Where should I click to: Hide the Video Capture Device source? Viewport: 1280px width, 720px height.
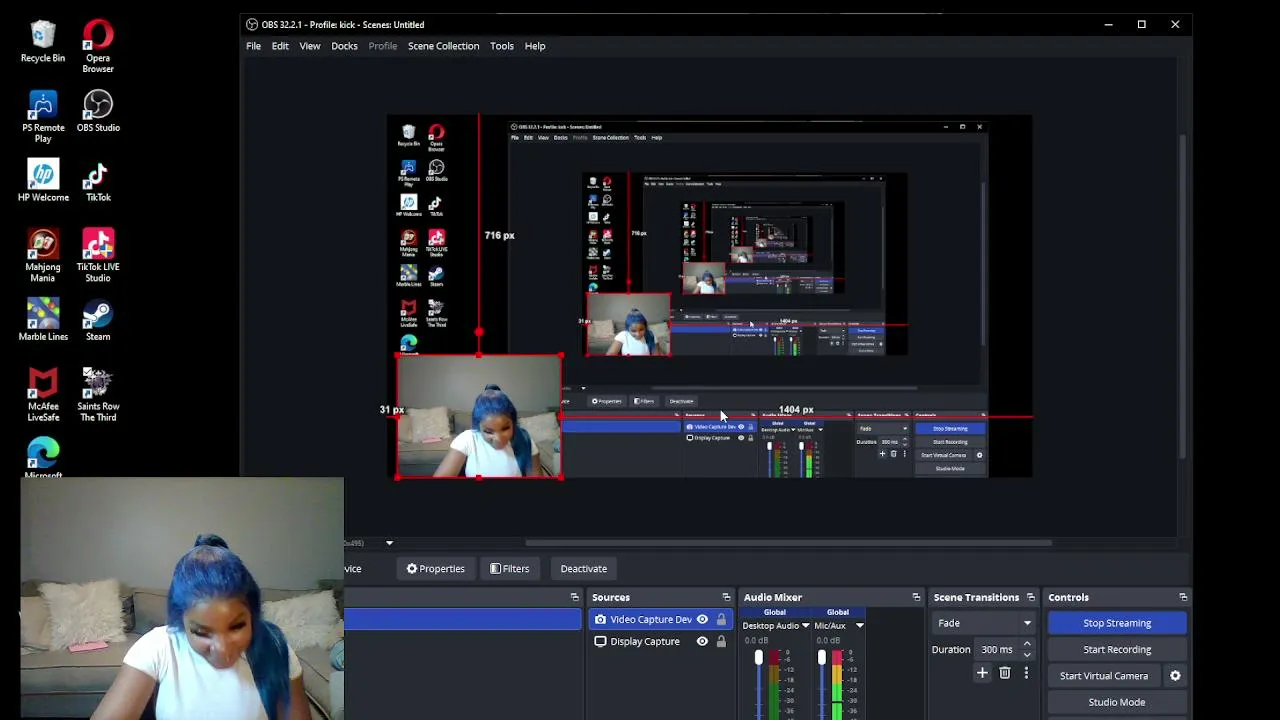(702, 620)
